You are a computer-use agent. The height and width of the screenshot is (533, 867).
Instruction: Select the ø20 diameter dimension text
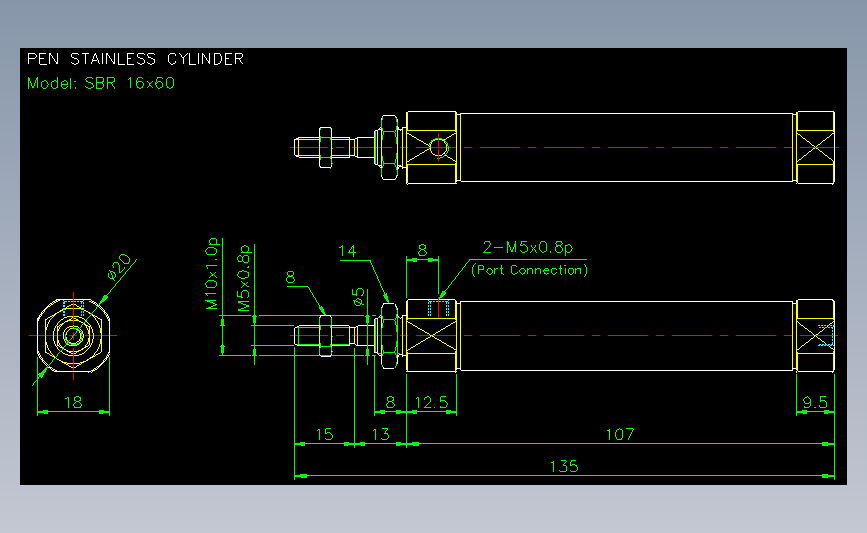point(119,267)
